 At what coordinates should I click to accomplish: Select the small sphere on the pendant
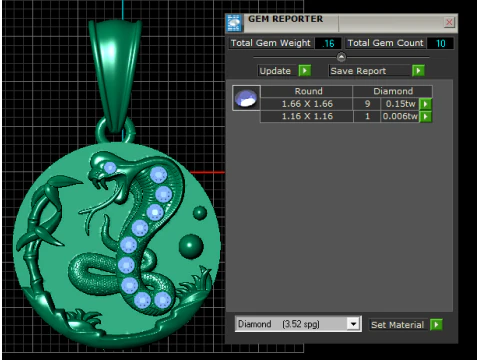pos(200,213)
